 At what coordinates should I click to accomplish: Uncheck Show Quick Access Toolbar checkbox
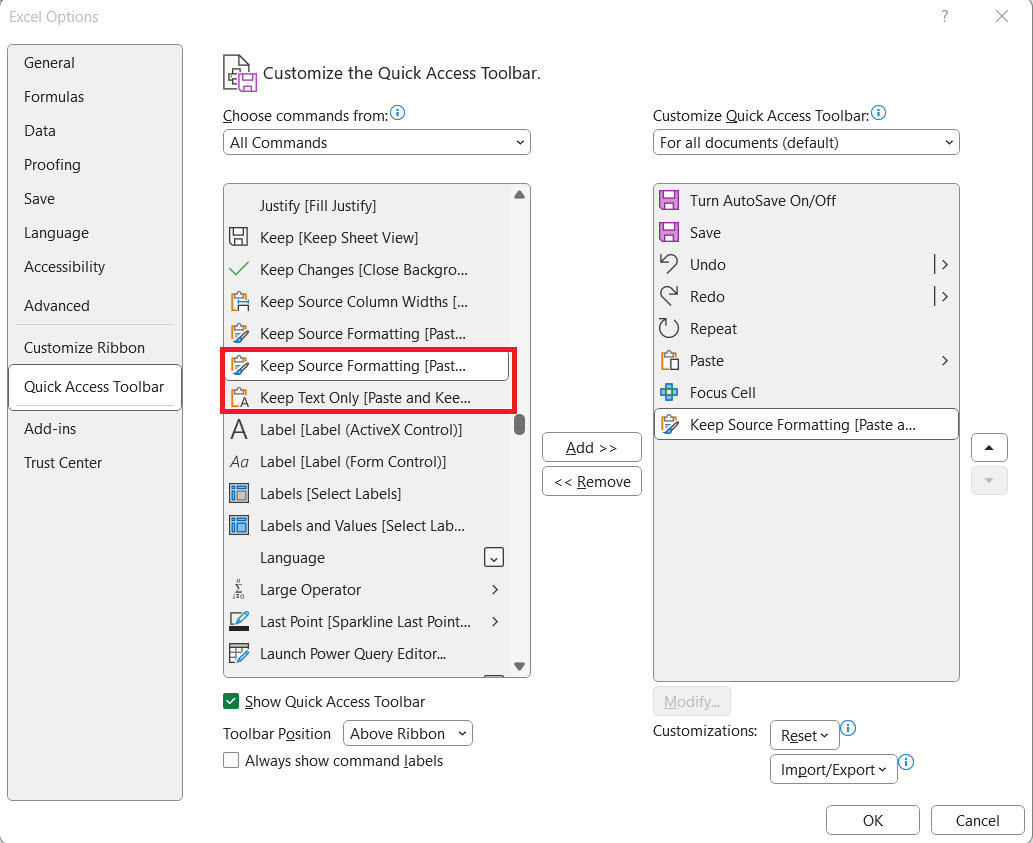[231, 701]
